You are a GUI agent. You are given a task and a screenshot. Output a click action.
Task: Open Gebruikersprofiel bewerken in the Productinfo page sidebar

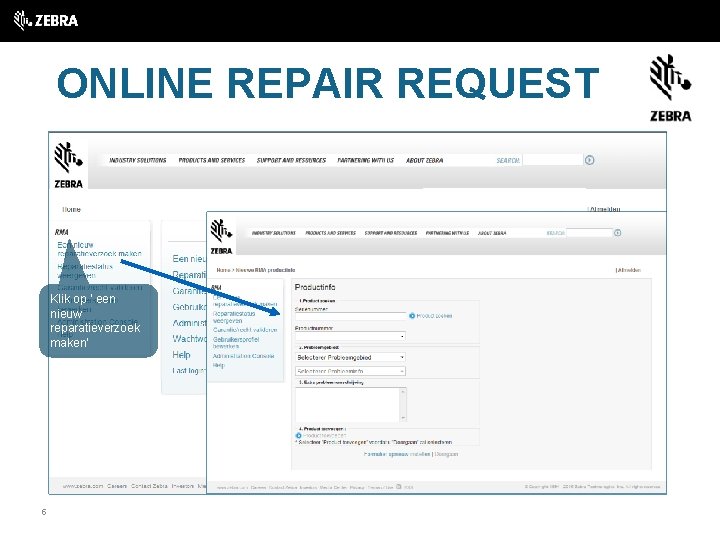pyautogui.click(x=236, y=343)
